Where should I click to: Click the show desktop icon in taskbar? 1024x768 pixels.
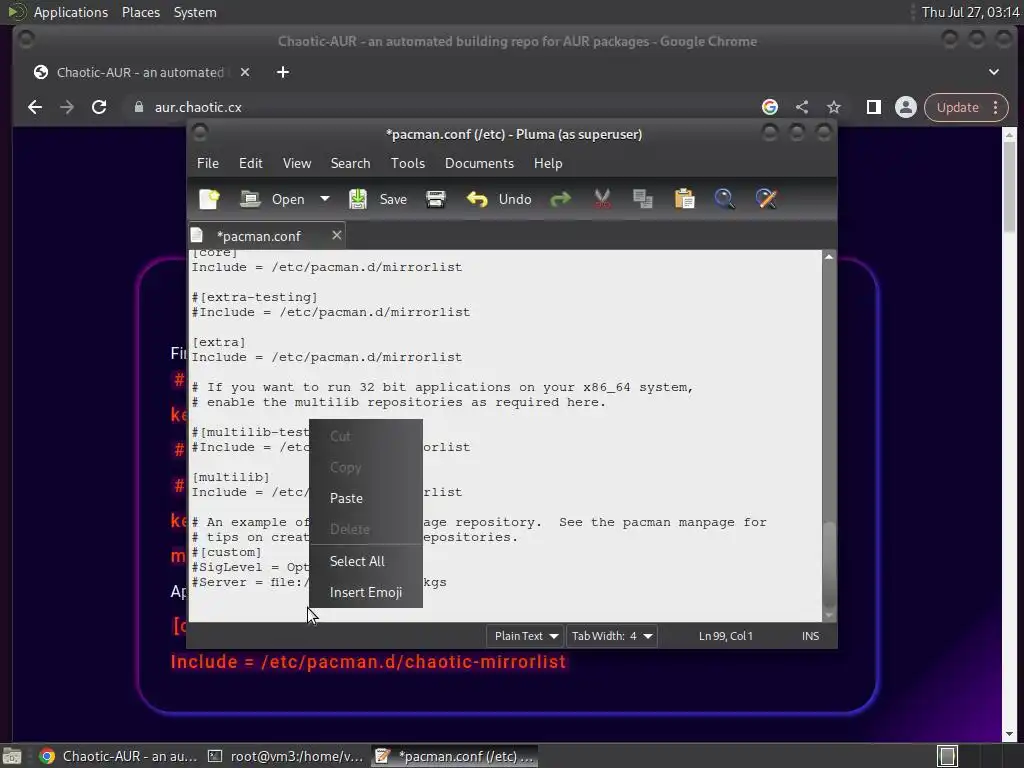tap(12, 756)
